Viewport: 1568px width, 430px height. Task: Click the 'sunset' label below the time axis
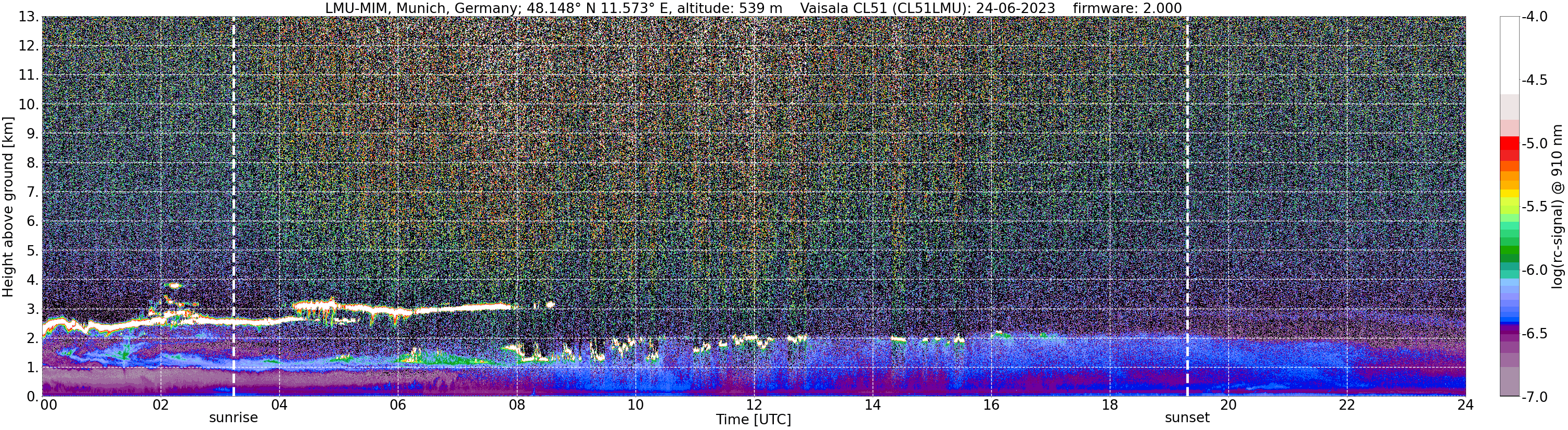1187,418
